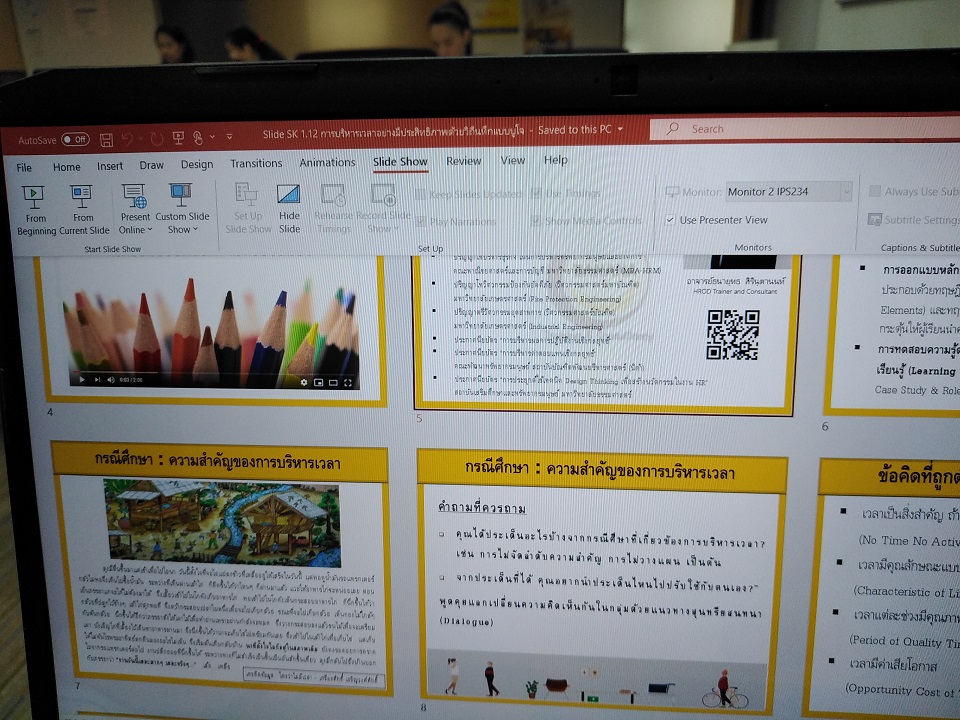Viewport: 960px width, 720px height.
Task: Toggle the Play Narrations checkbox
Action: point(421,221)
